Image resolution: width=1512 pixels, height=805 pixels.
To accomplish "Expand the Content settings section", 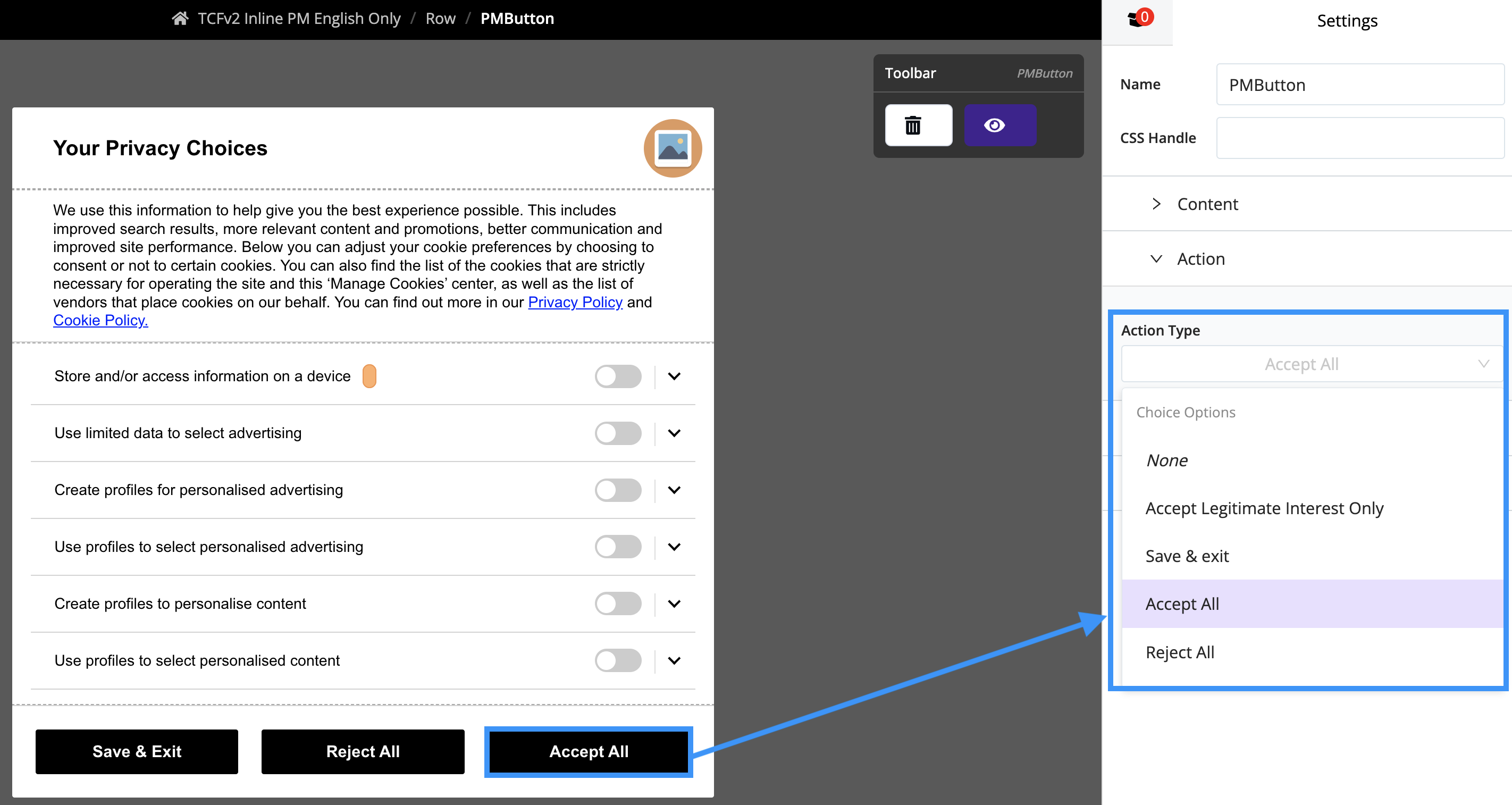I will point(1307,204).
